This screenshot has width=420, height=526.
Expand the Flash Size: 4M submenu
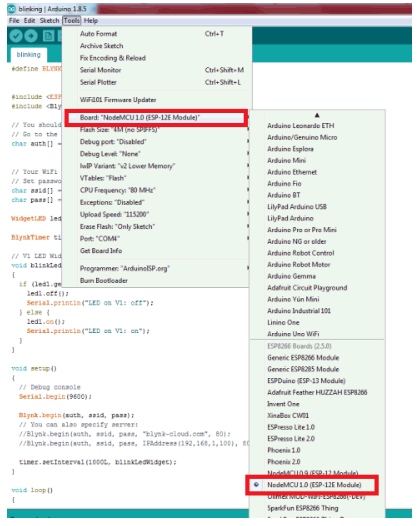coord(156,129)
